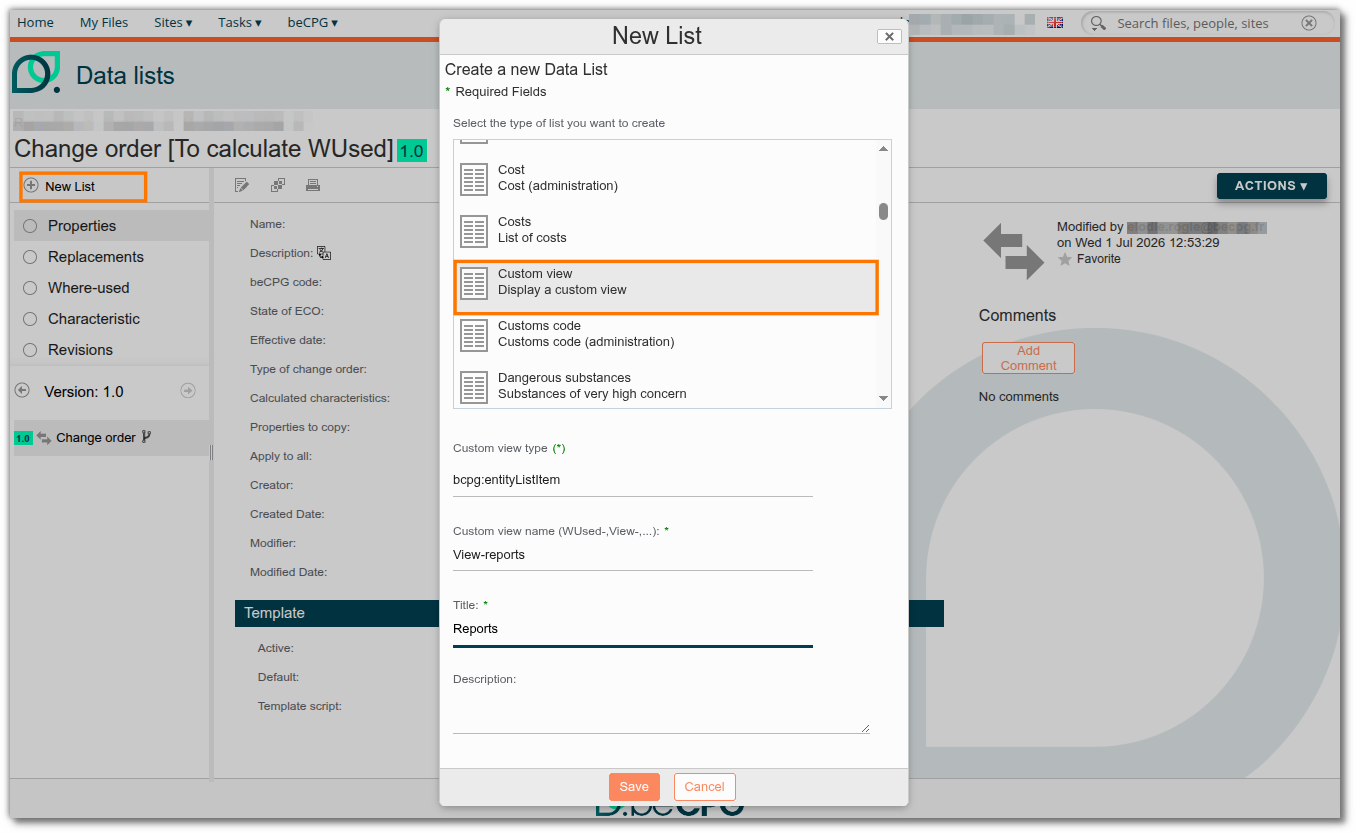The image size is (1356, 834).
Task: Click the edit properties pencil icon
Action: (x=241, y=185)
